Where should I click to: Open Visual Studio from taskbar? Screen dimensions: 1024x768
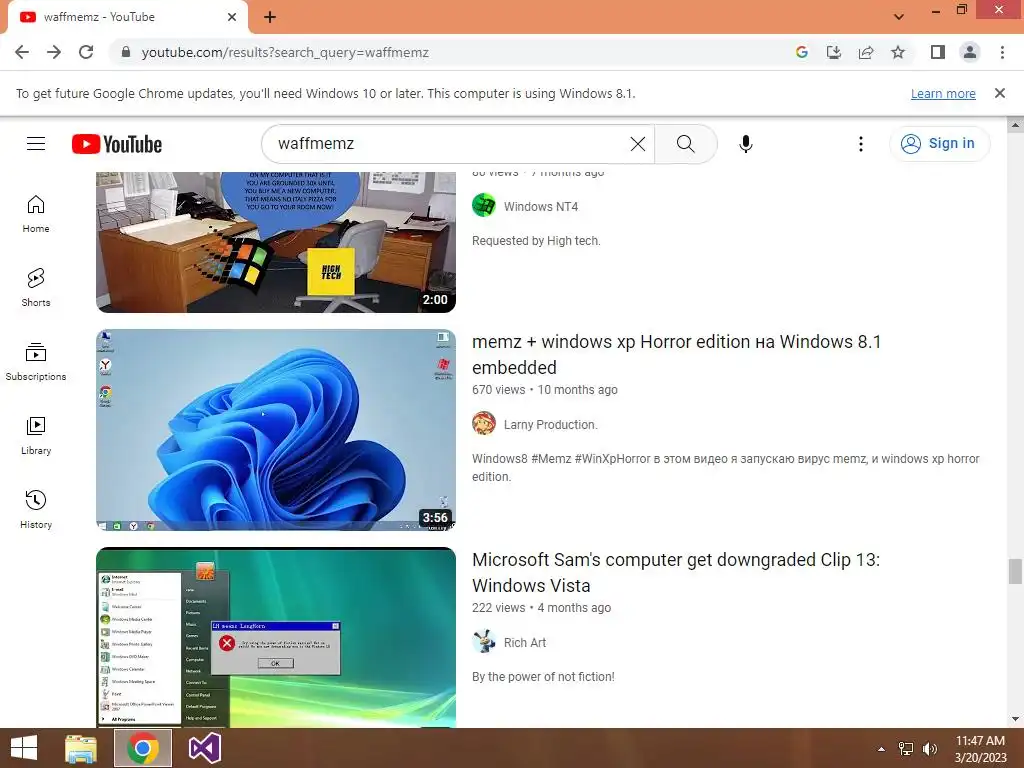tap(204, 748)
